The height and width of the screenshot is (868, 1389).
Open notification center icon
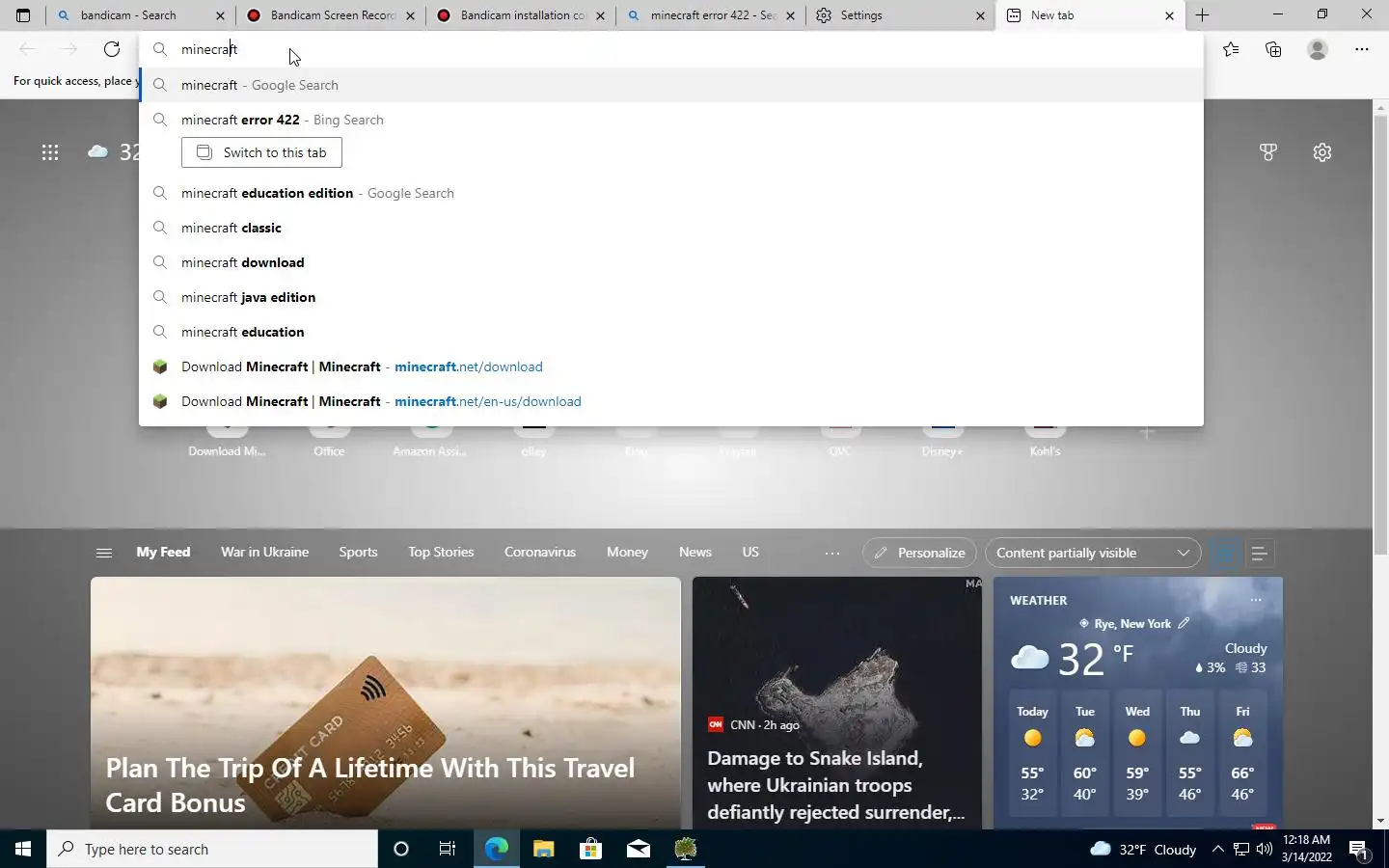(x=1359, y=849)
